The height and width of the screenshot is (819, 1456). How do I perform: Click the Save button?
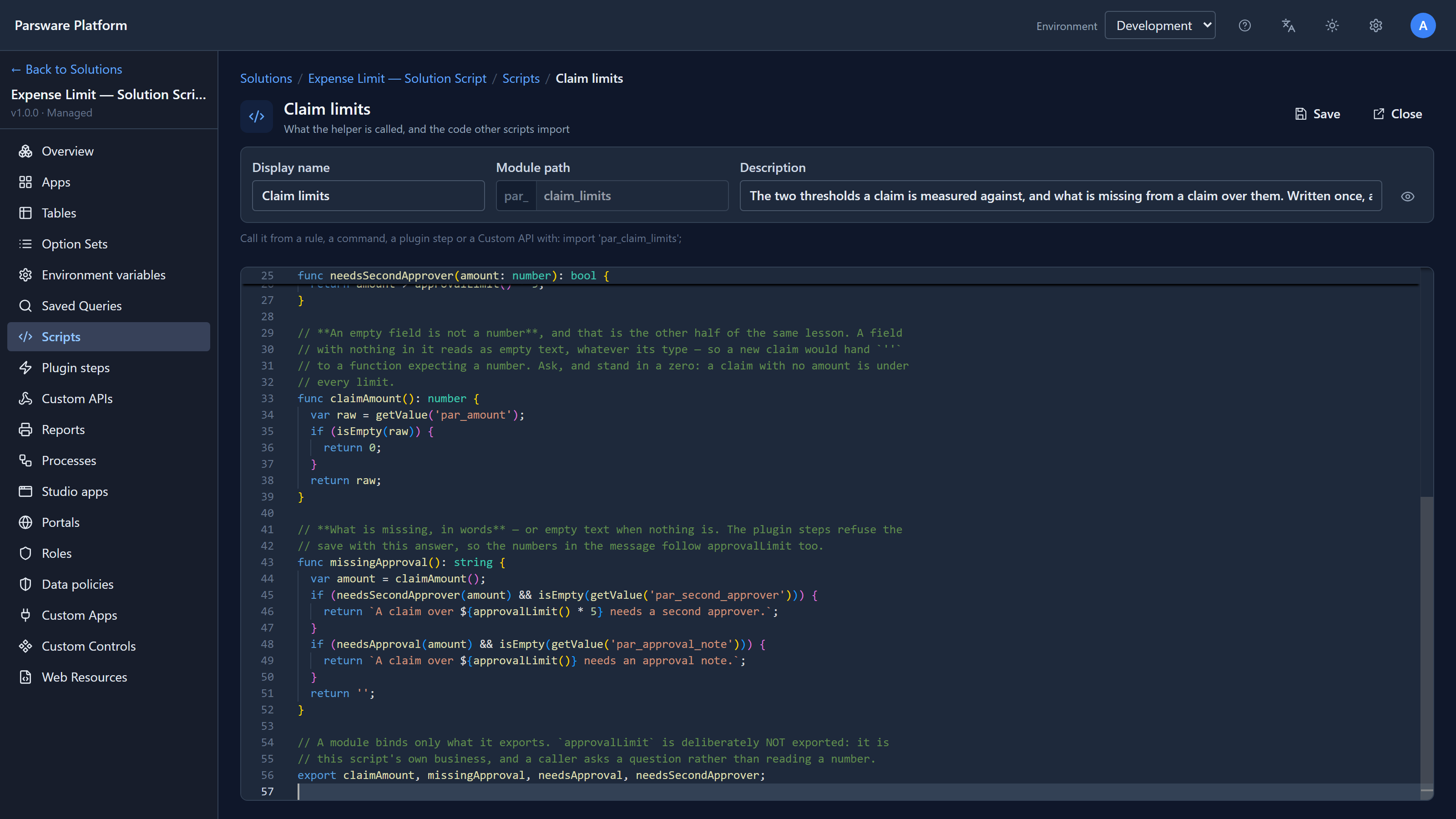point(1318,114)
